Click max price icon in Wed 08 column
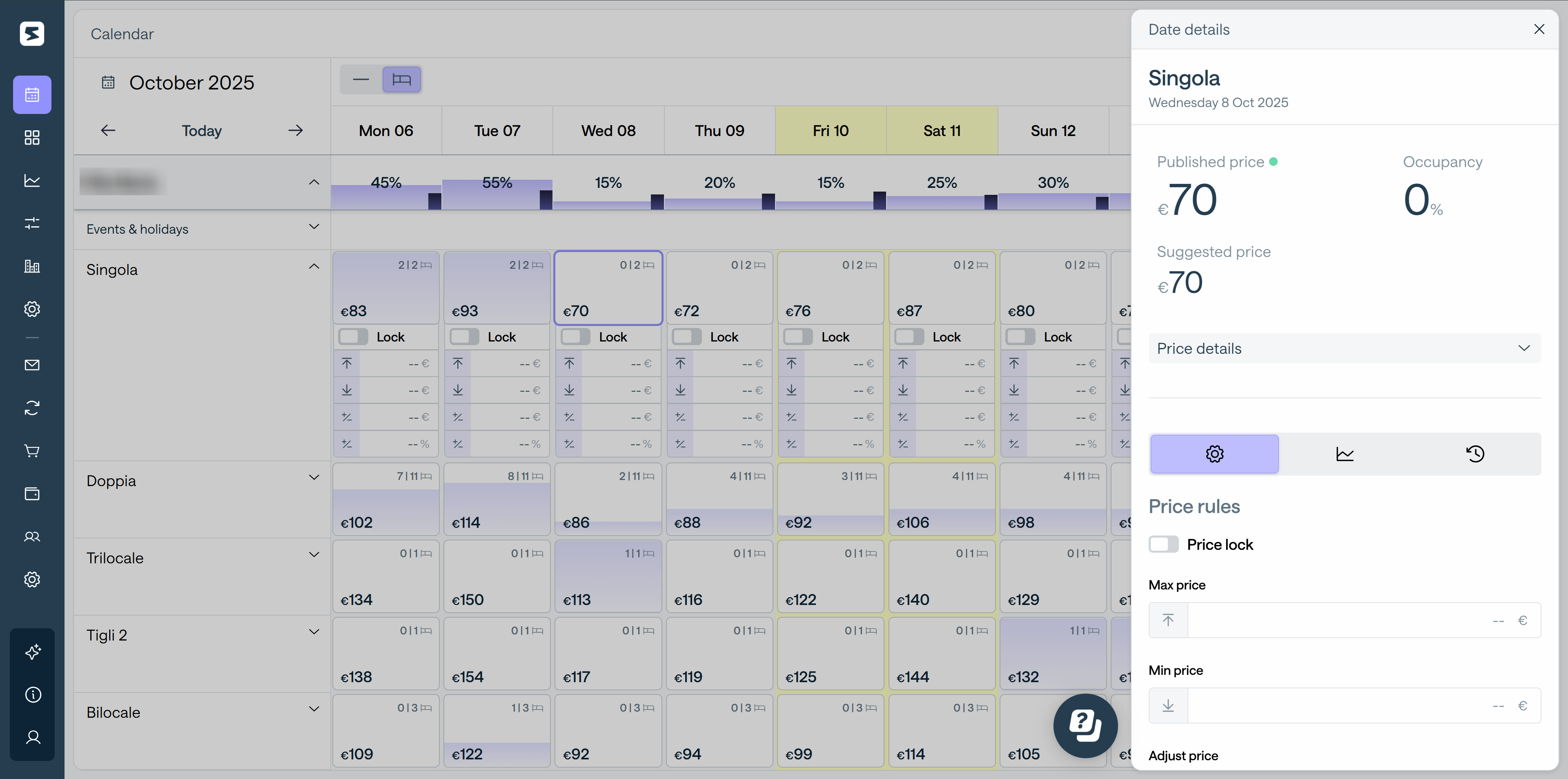The height and width of the screenshot is (779, 1568). 569,364
